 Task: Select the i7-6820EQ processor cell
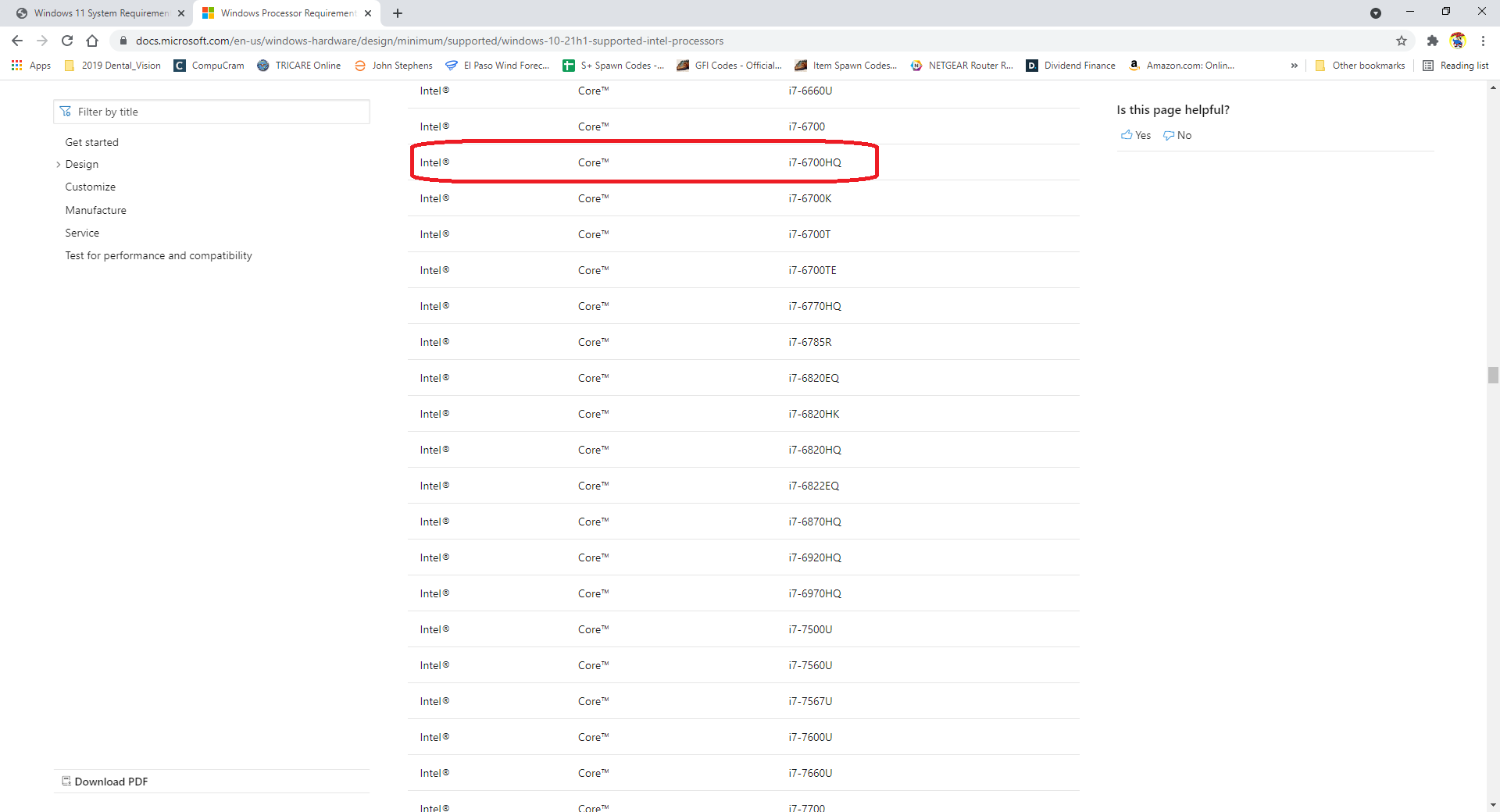(x=814, y=378)
